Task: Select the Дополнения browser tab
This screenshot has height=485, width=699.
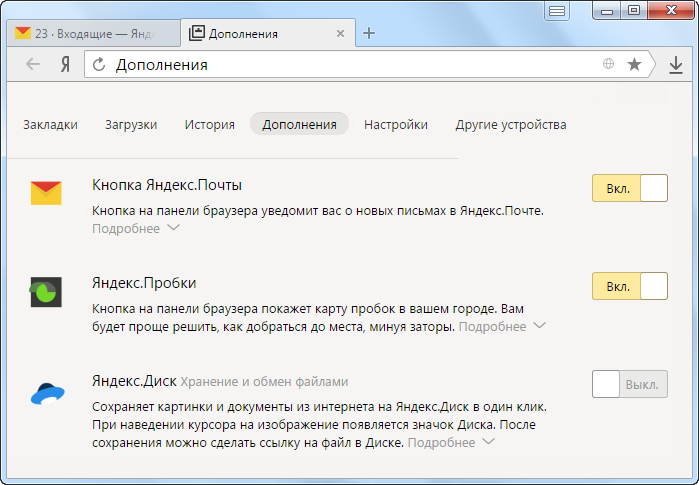Action: [268, 33]
